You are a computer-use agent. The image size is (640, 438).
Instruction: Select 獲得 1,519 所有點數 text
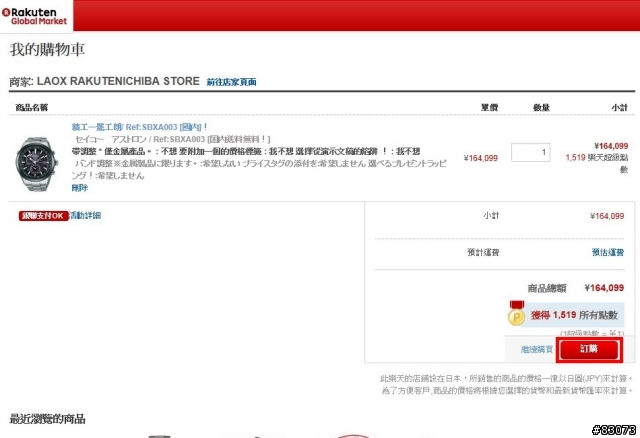pos(574,315)
